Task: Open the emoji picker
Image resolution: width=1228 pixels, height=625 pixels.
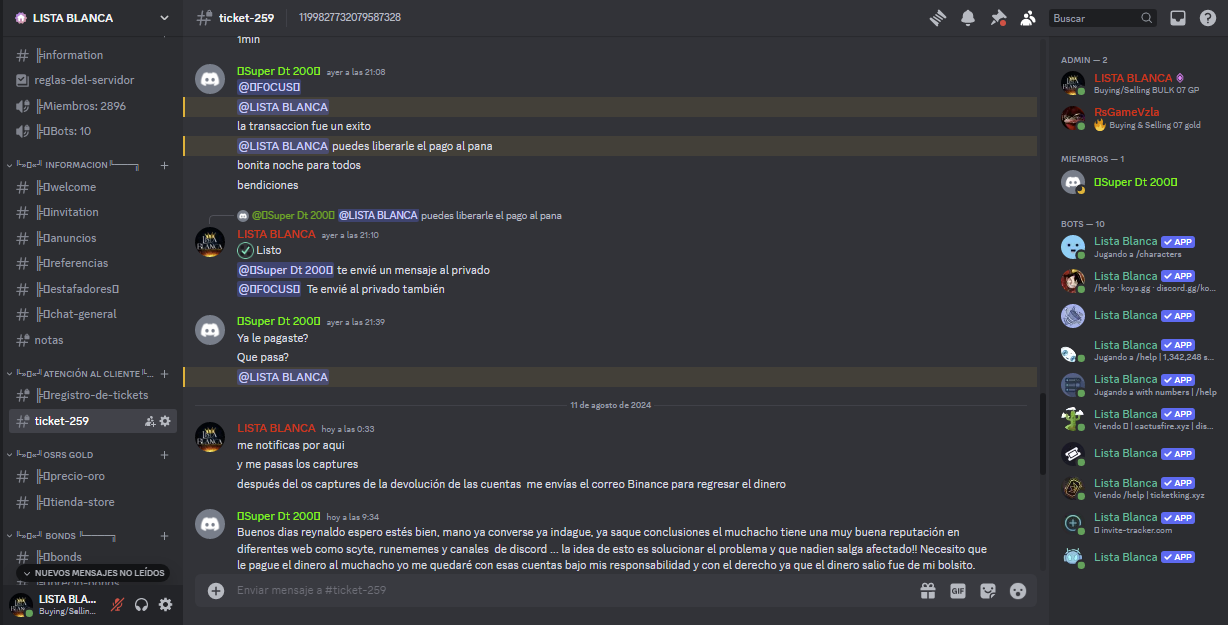Action: (x=1018, y=590)
